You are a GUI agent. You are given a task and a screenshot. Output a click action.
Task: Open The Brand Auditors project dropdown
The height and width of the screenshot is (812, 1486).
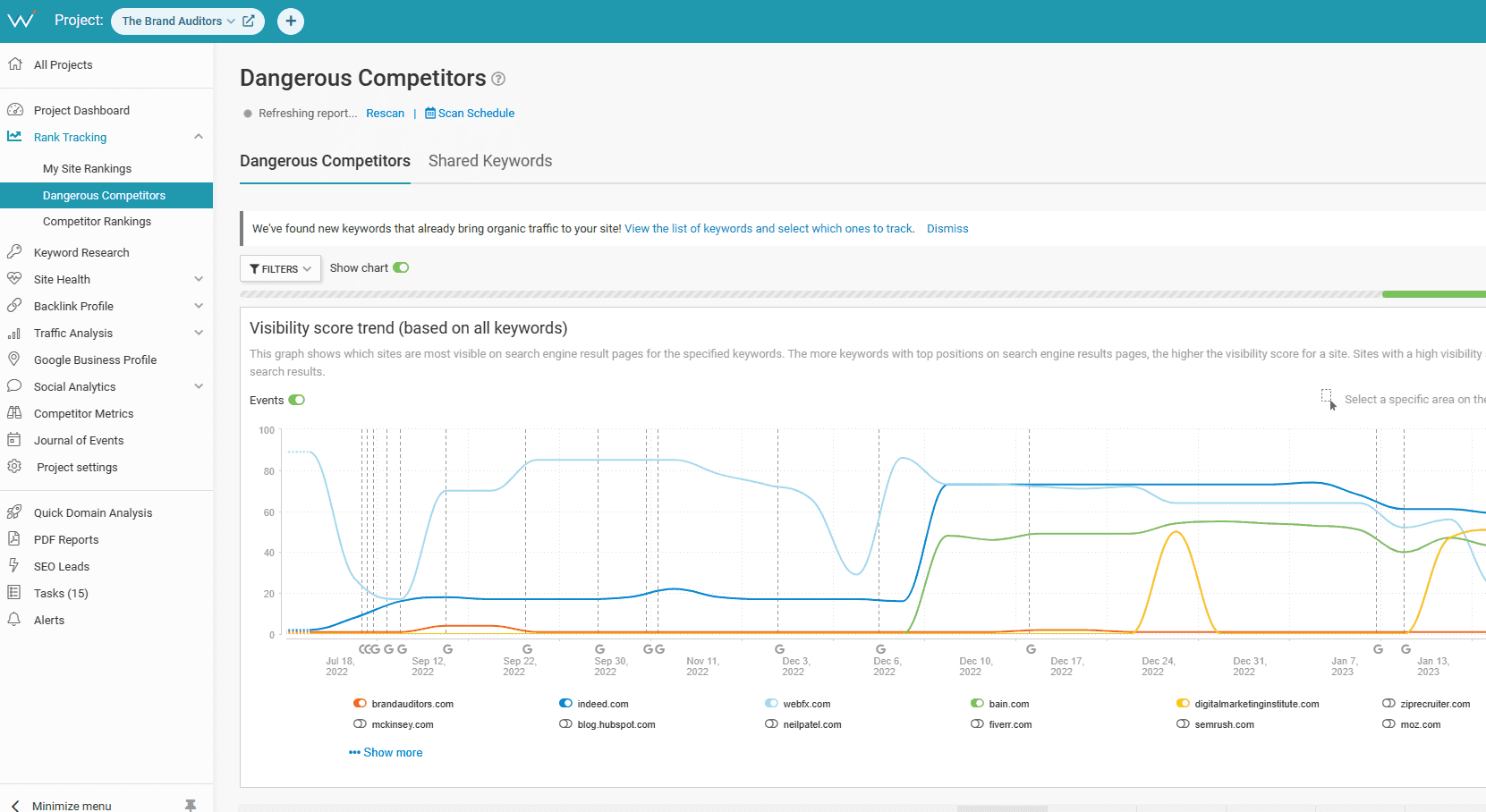178,21
